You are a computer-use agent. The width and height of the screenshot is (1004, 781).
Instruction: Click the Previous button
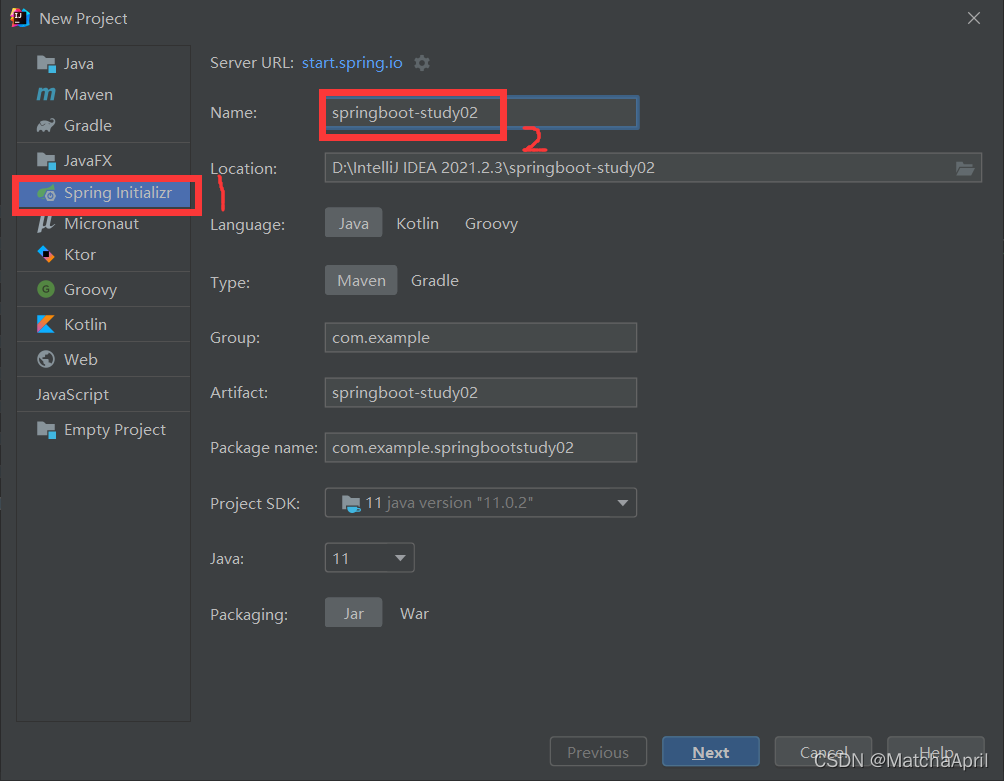598,752
